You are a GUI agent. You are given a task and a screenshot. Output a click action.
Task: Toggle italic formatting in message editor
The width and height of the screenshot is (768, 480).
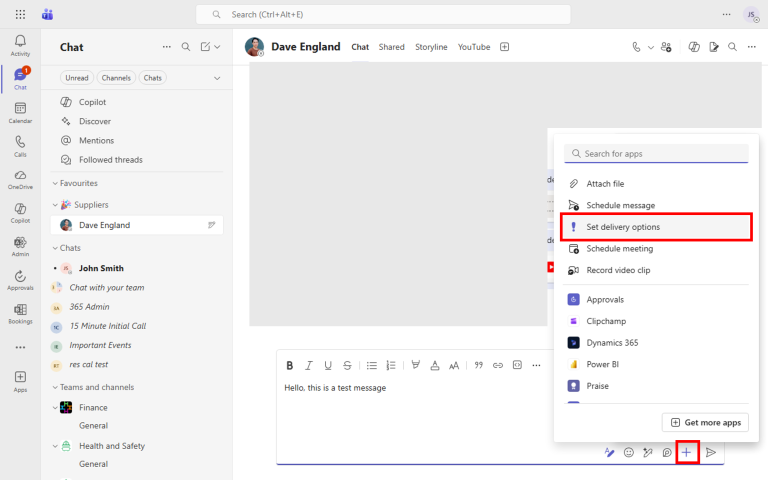click(309, 365)
